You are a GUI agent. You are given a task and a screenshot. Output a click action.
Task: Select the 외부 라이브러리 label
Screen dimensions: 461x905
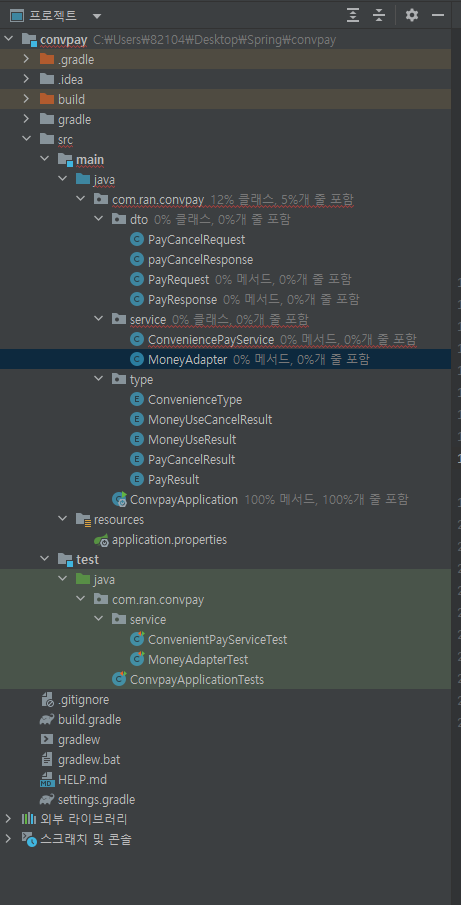[x=84, y=819]
